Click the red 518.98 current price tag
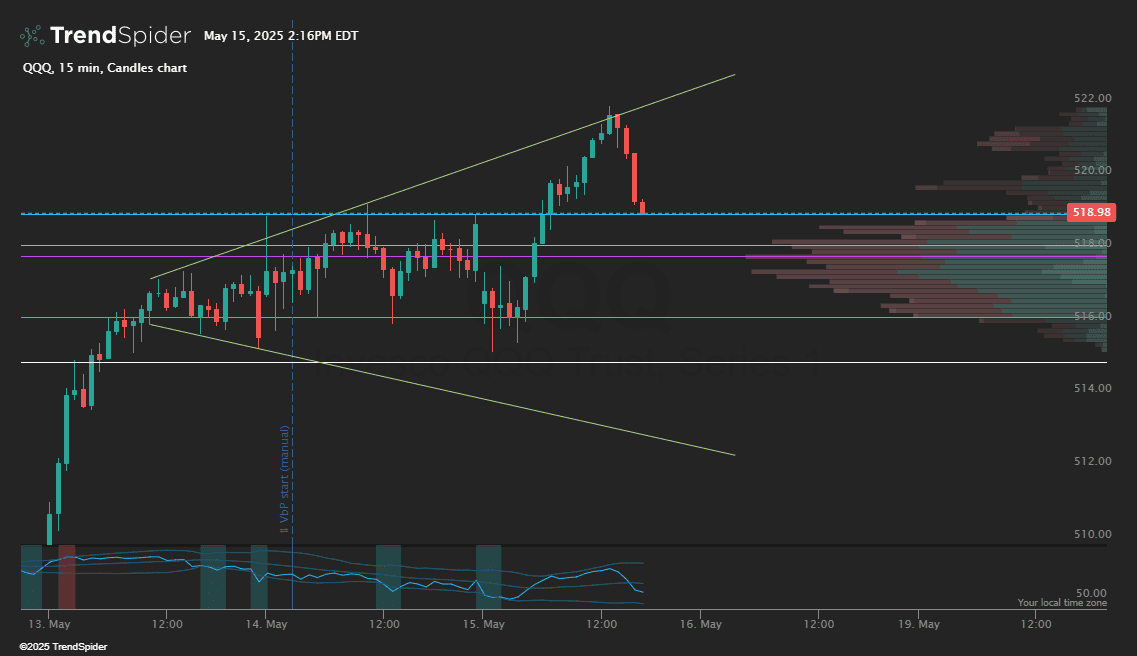The image size is (1137, 656). (x=1091, y=212)
